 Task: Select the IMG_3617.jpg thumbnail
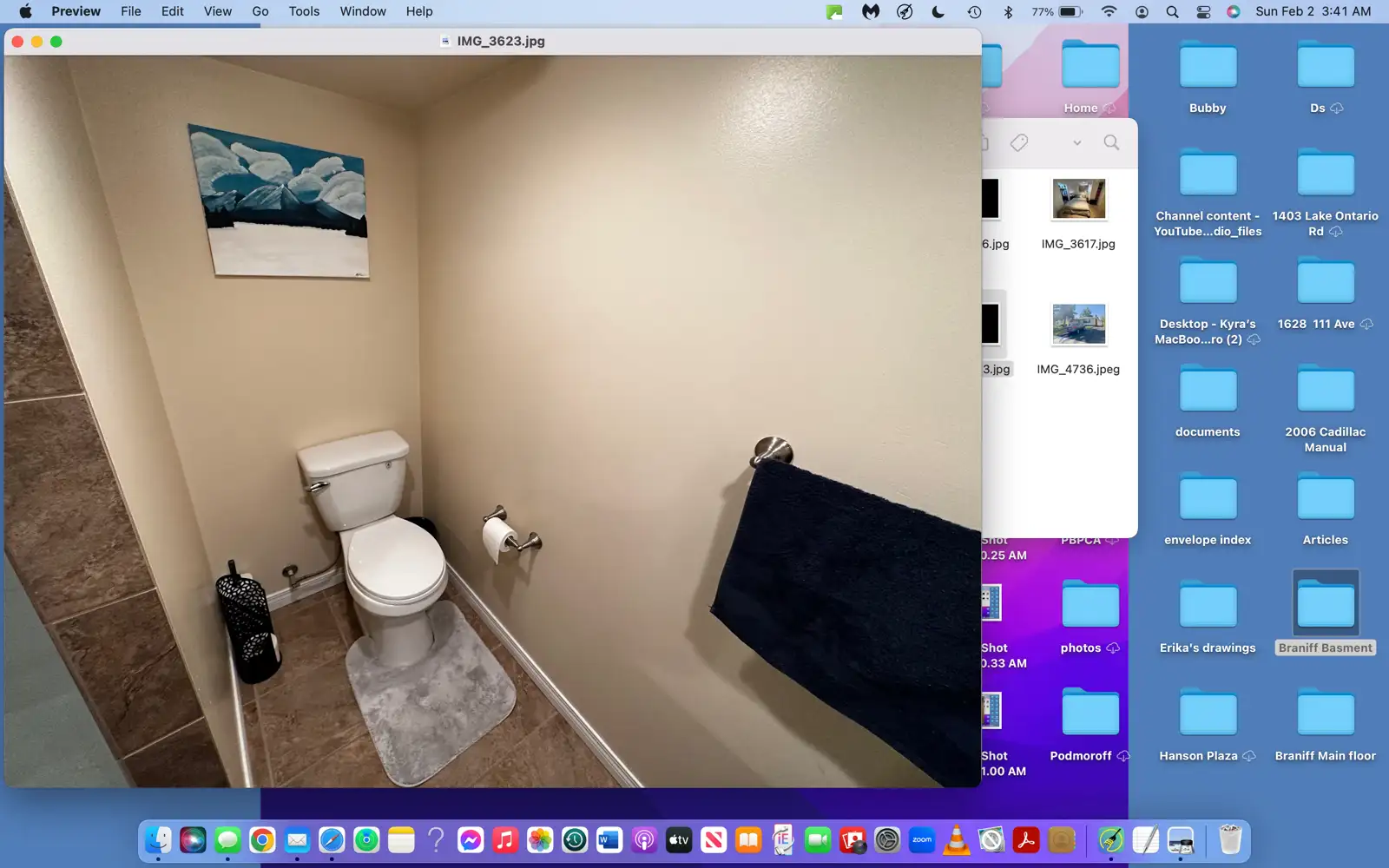(x=1078, y=200)
